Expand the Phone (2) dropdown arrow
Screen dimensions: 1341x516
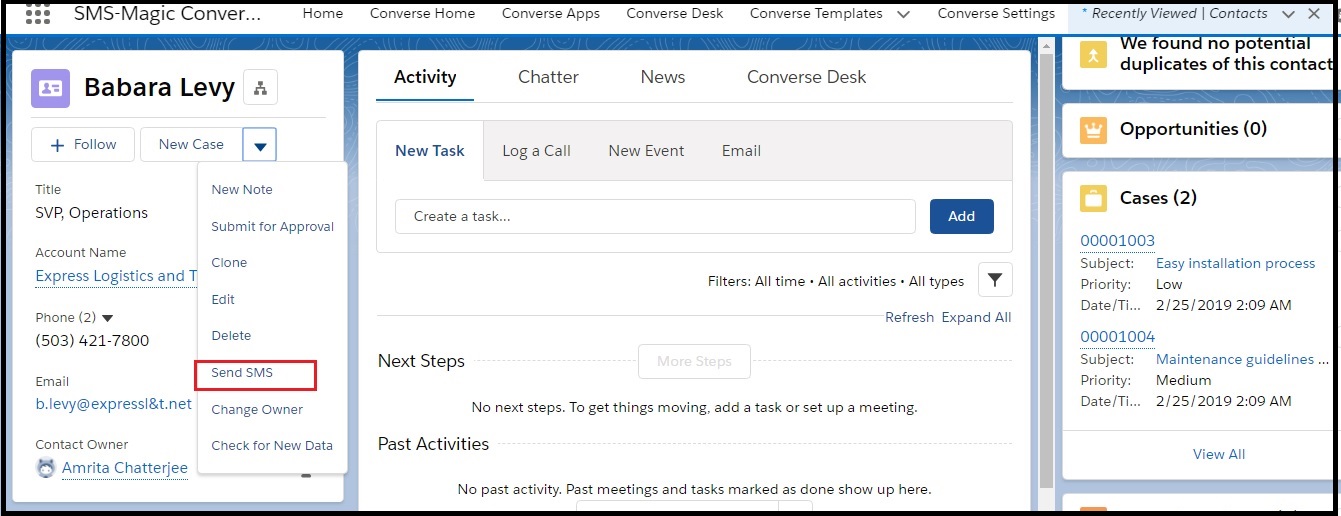coord(108,318)
